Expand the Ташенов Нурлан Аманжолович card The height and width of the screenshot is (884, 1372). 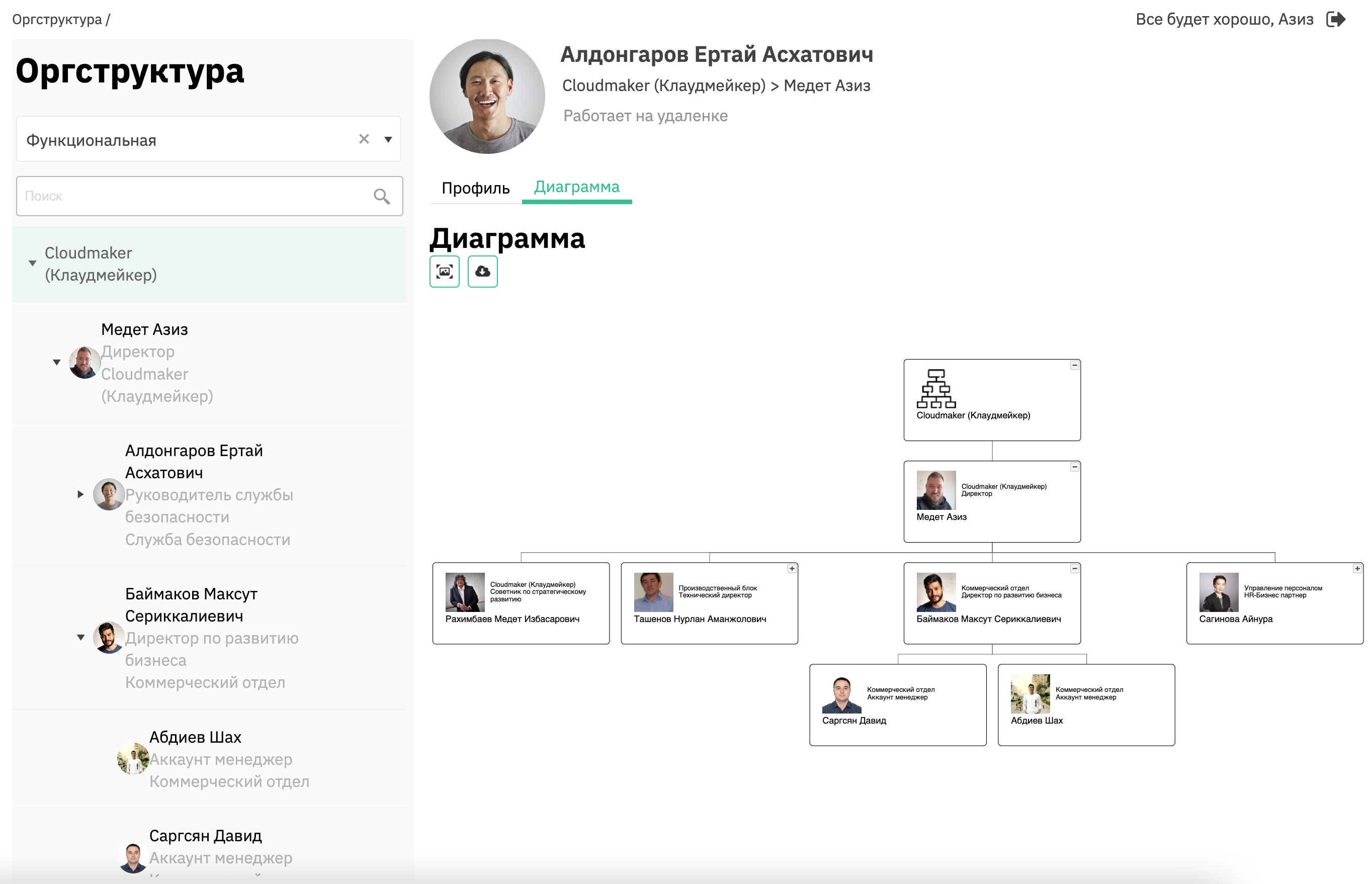[x=792, y=568]
